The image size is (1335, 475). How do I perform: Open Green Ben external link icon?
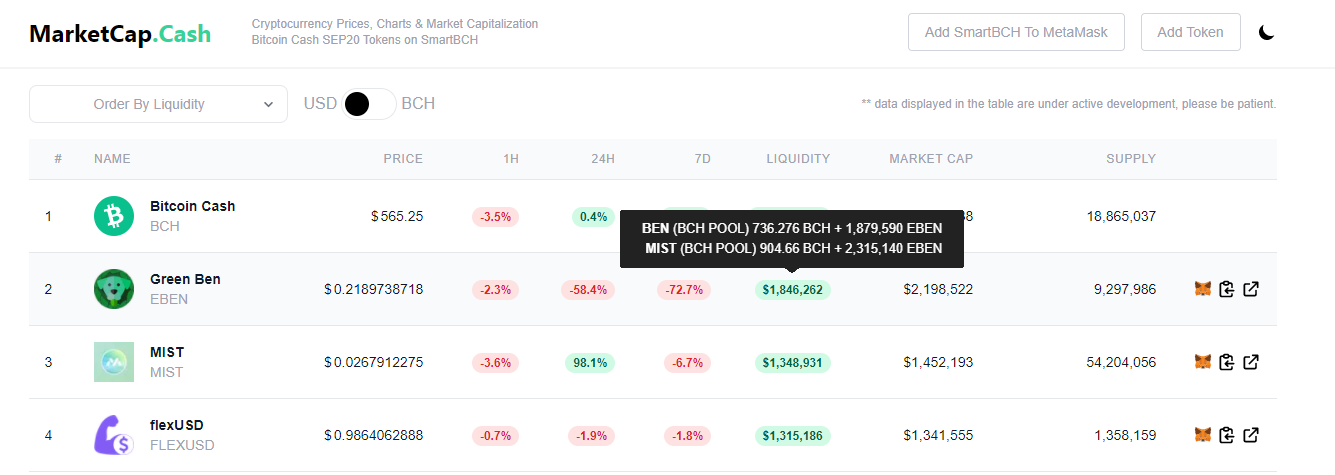[1251, 289]
